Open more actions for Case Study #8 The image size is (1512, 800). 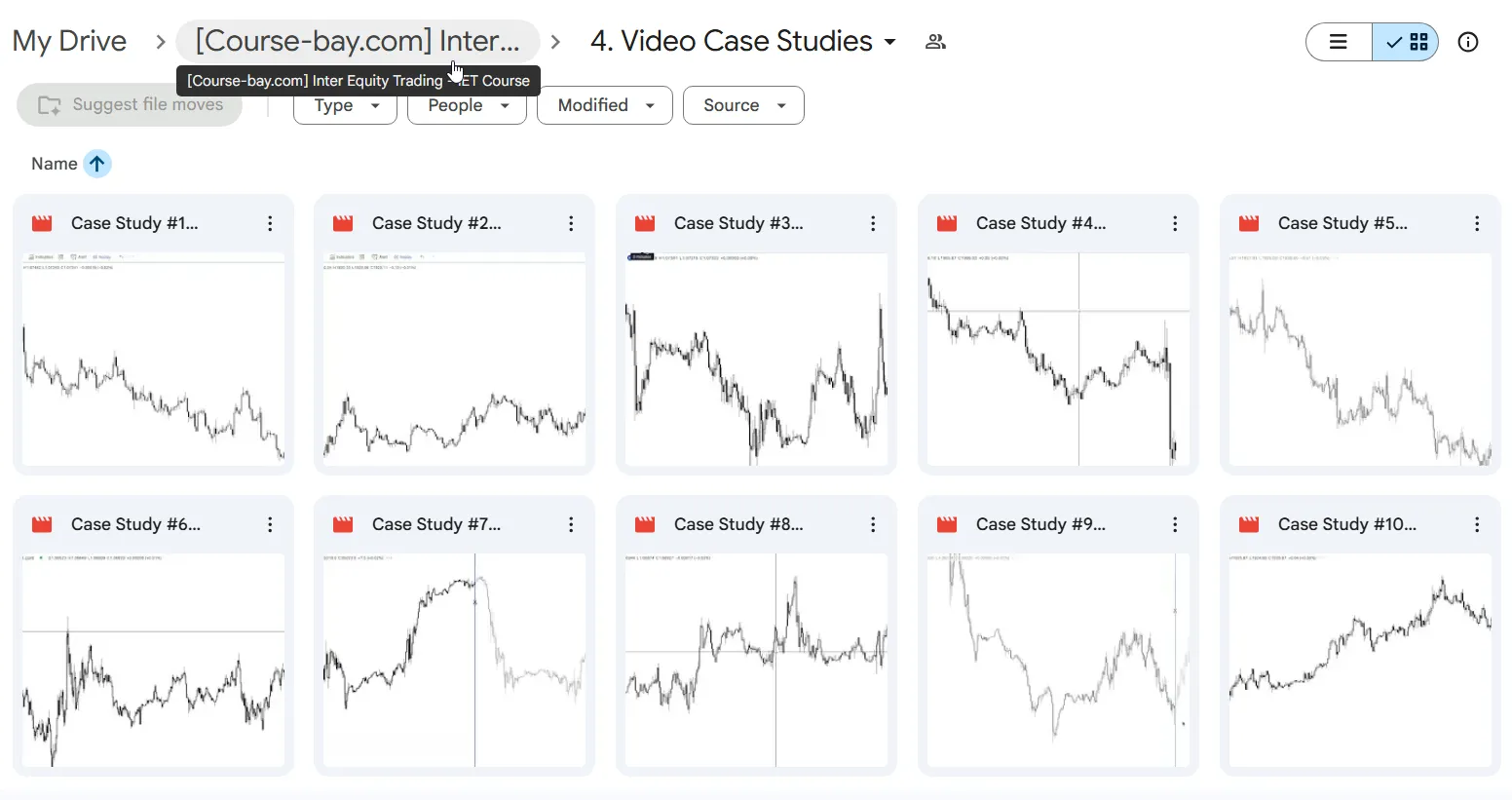pyautogui.click(x=873, y=525)
